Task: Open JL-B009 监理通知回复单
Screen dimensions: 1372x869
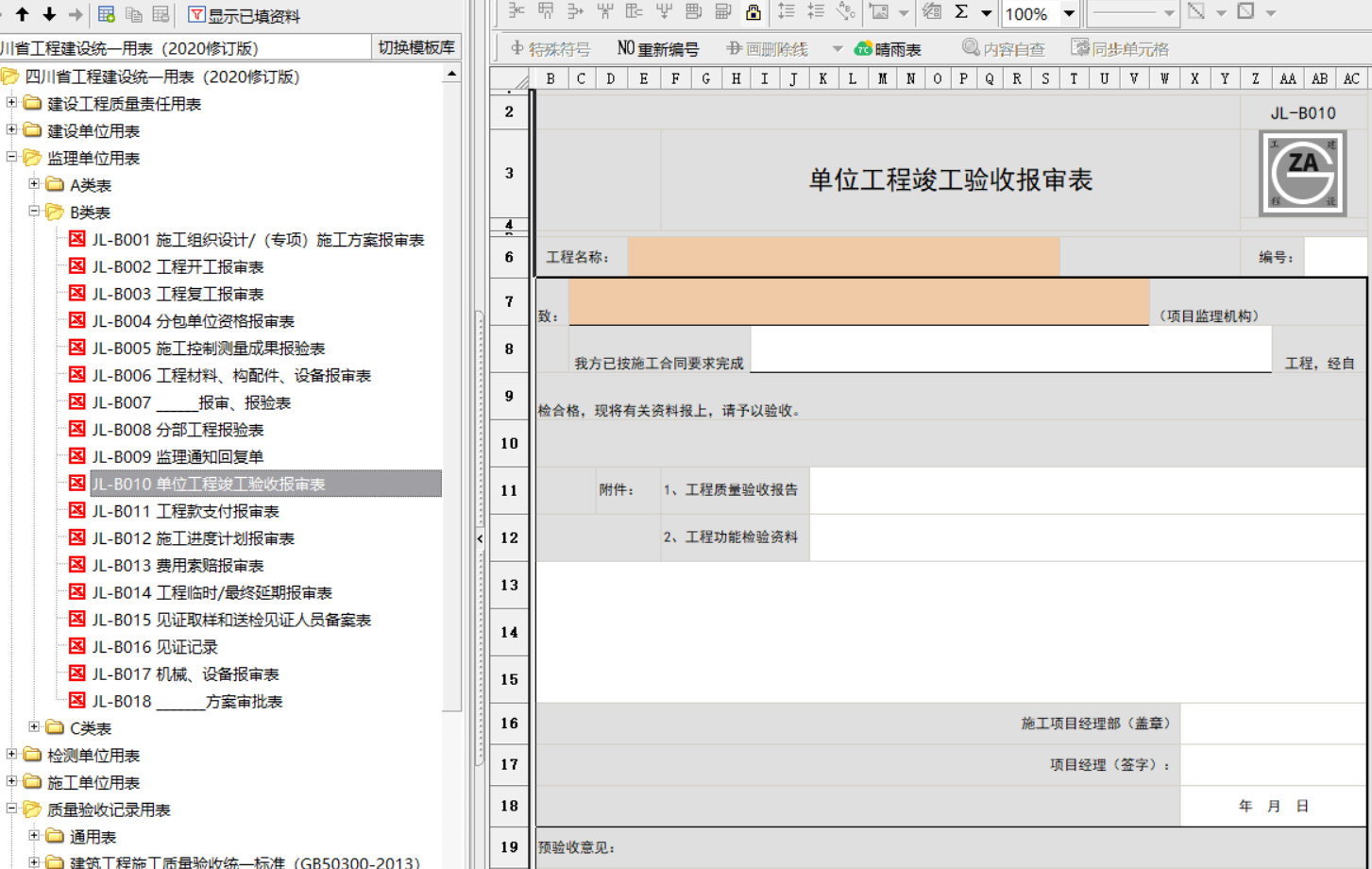Action: click(178, 457)
